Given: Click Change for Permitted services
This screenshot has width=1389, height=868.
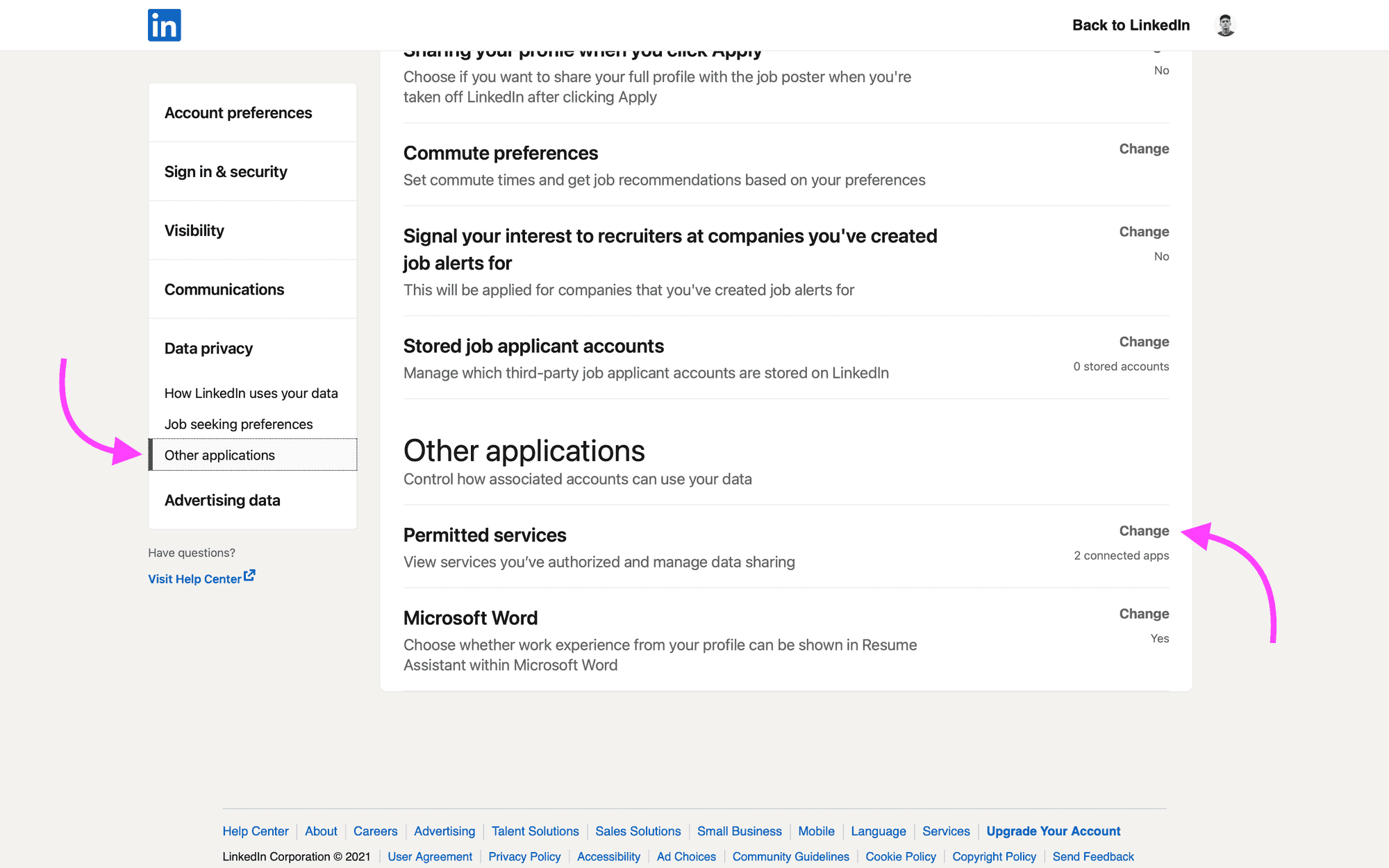Looking at the screenshot, I should point(1144,531).
